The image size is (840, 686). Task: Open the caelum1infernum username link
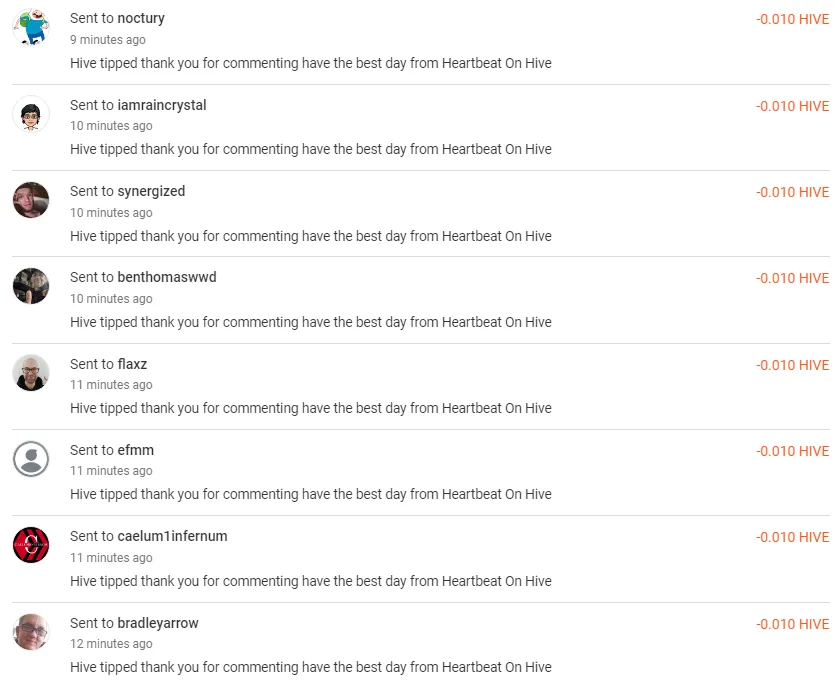pyautogui.click(x=172, y=536)
